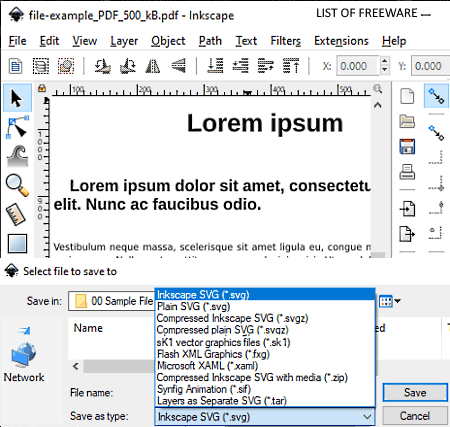Toggle snap bounding boxes option
The image size is (450, 427).
[x=436, y=132]
